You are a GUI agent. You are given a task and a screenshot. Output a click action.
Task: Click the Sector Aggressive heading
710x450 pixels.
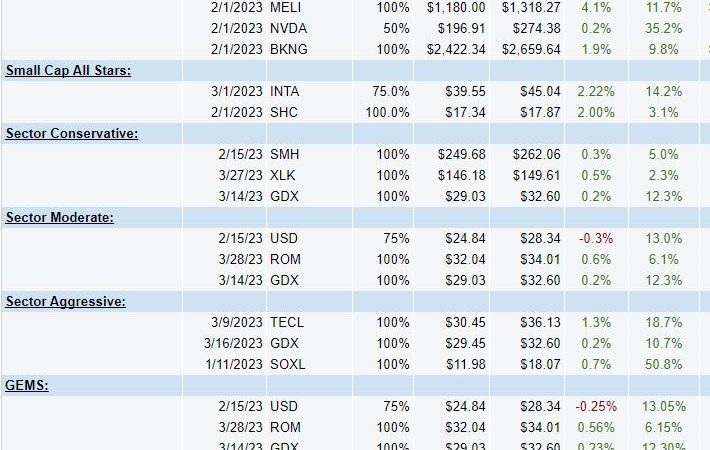point(65,302)
